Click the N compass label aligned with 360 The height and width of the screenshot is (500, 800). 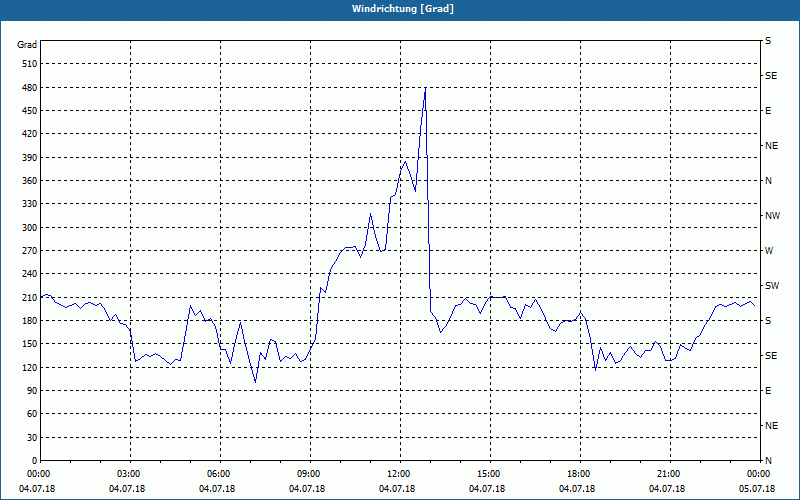[x=768, y=181]
